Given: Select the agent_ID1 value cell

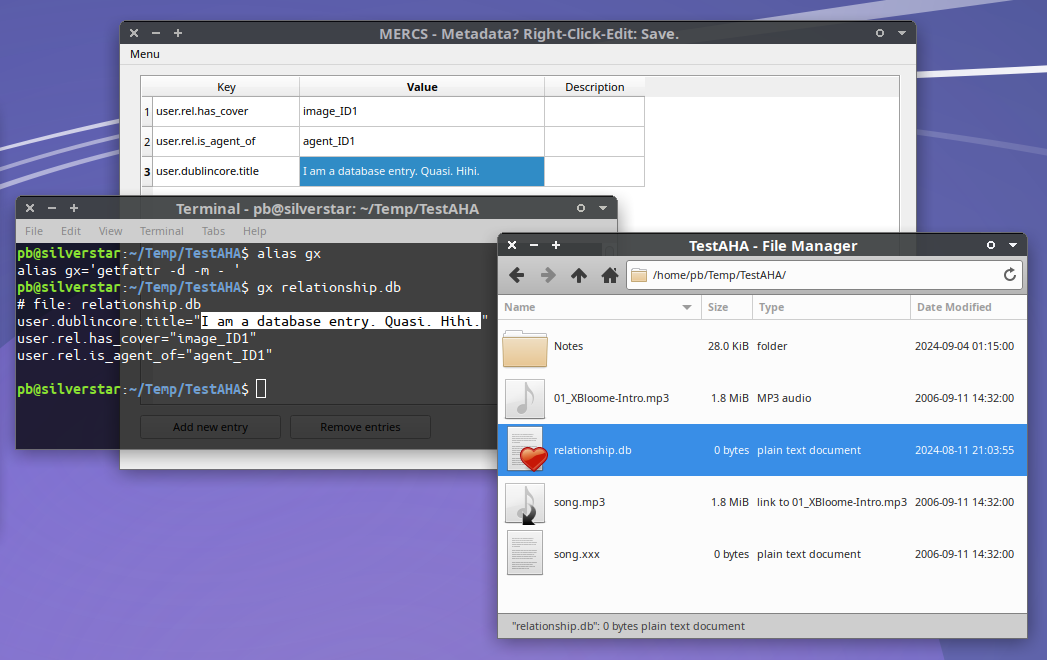Looking at the screenshot, I should [421, 141].
